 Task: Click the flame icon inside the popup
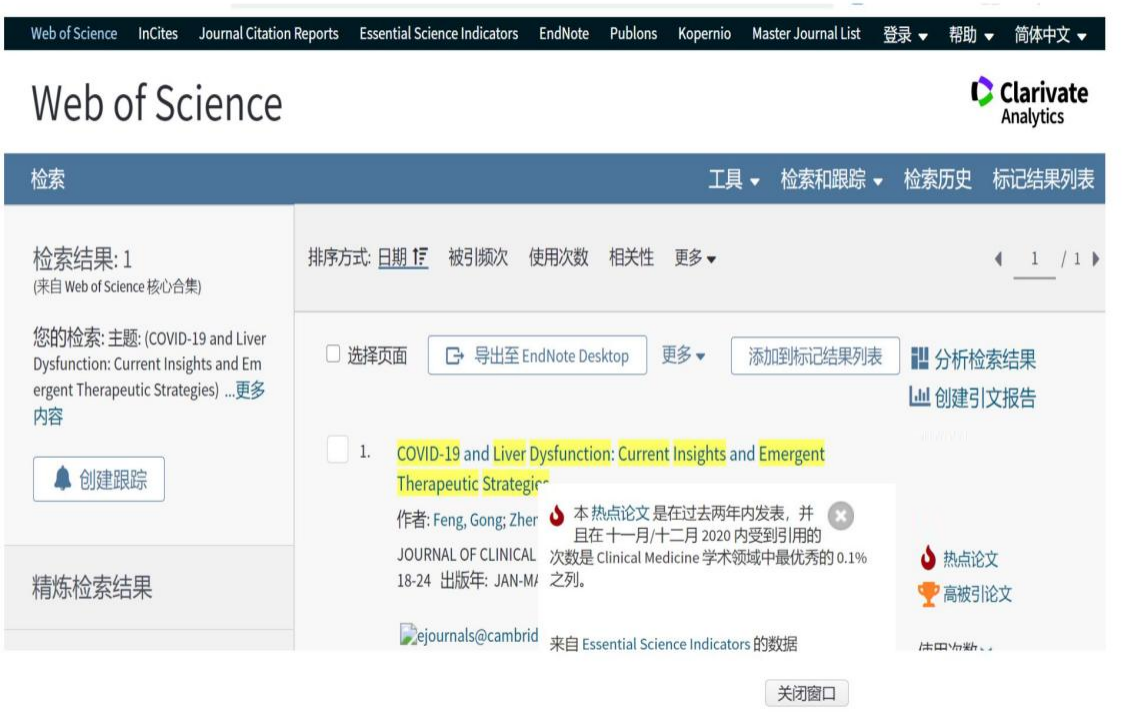[556, 515]
